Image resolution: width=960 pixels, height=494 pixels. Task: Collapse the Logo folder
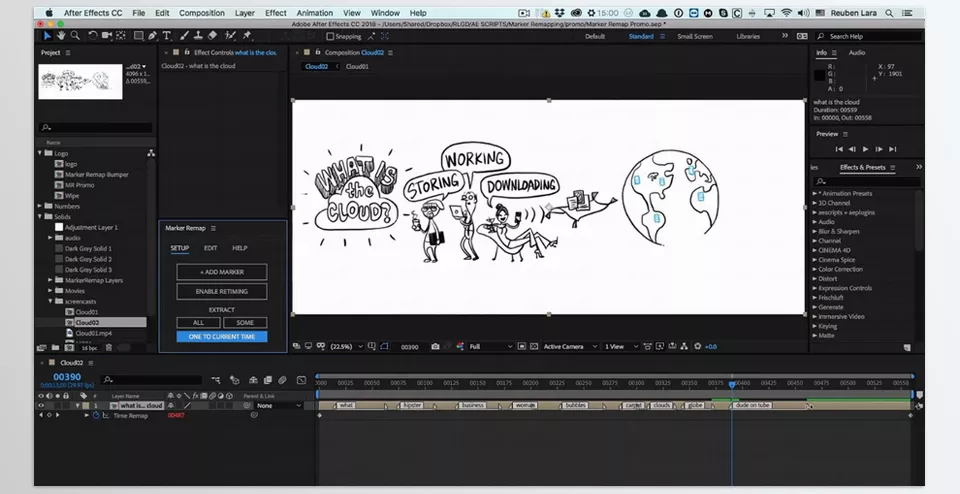pyautogui.click(x=40, y=153)
